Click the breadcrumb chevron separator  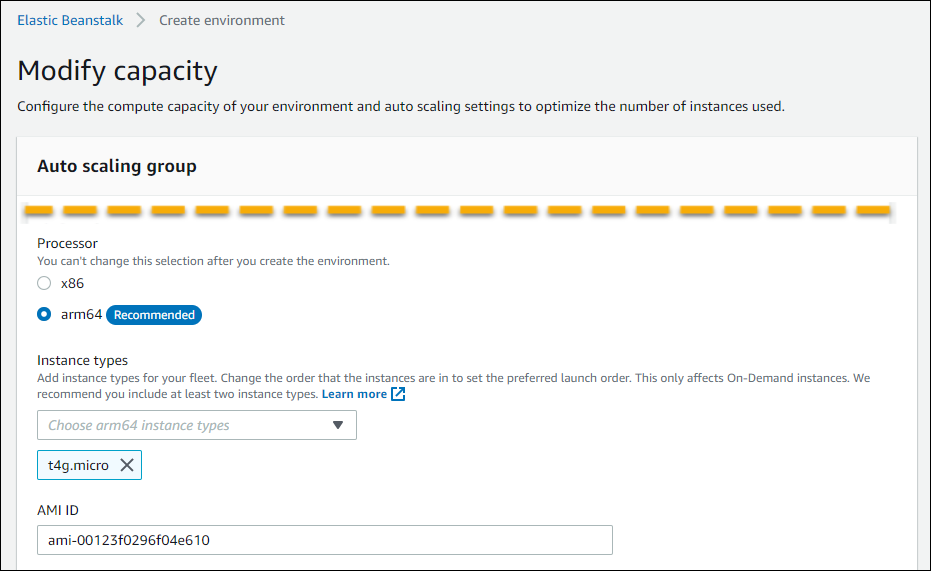pos(141,20)
